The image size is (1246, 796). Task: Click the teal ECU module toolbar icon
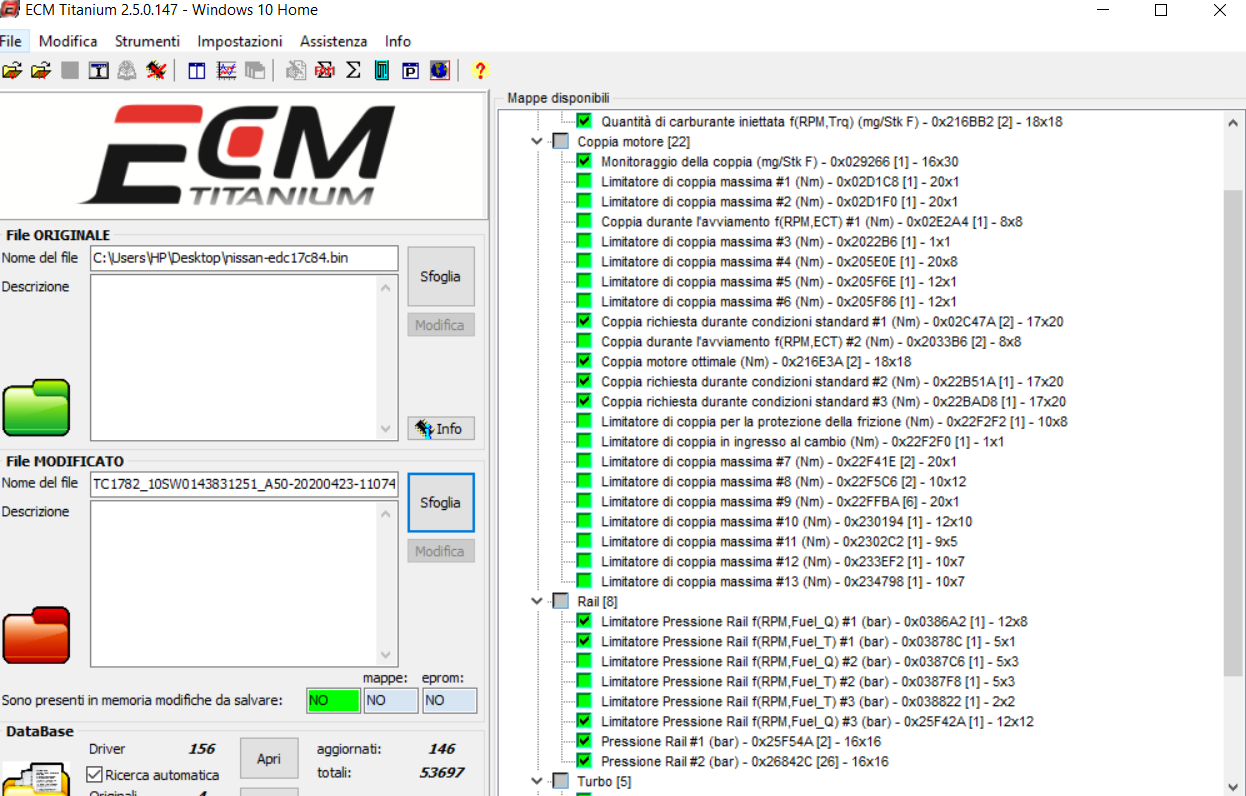click(381, 70)
